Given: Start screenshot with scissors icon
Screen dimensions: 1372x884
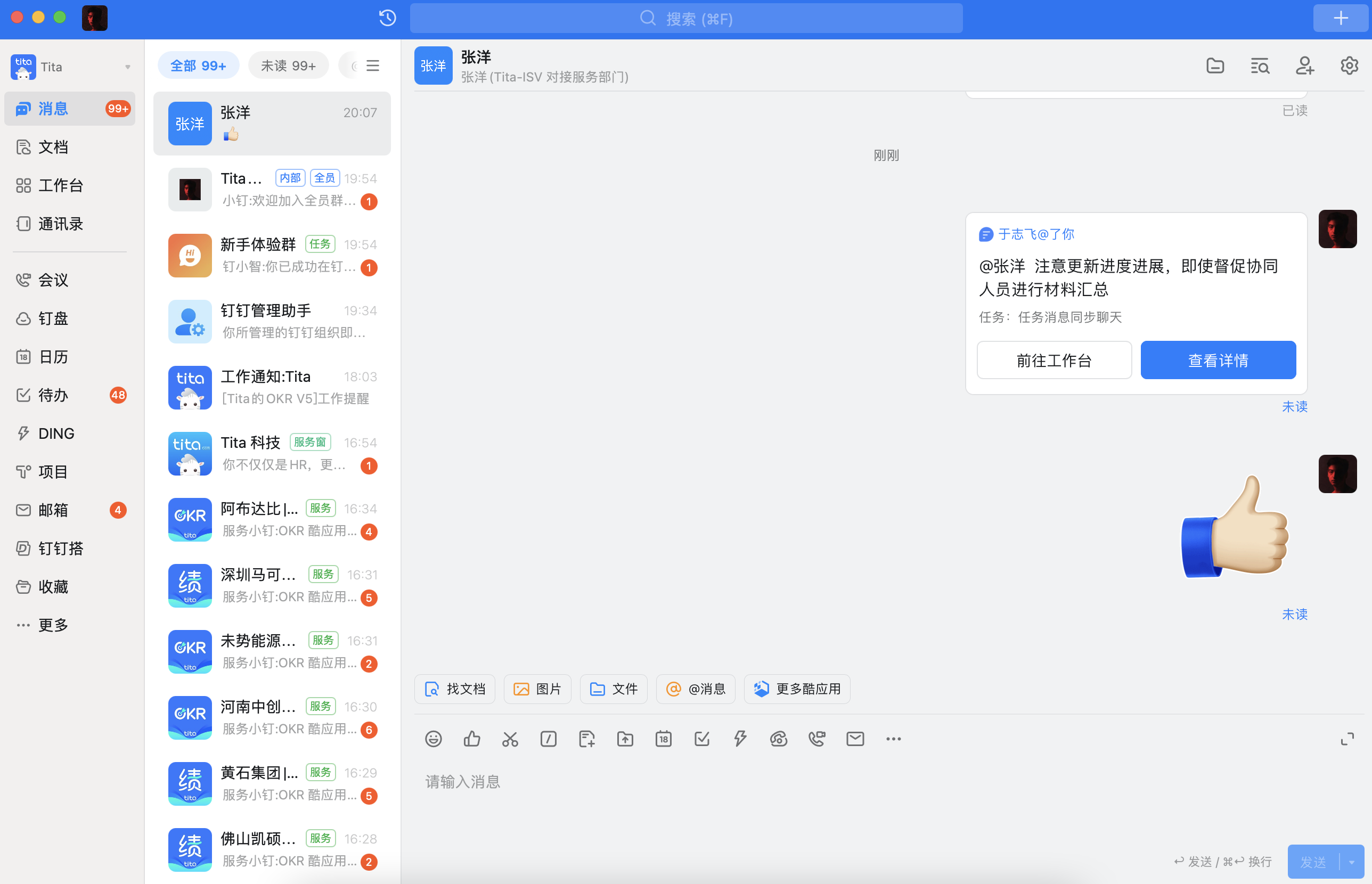Looking at the screenshot, I should tap(510, 739).
